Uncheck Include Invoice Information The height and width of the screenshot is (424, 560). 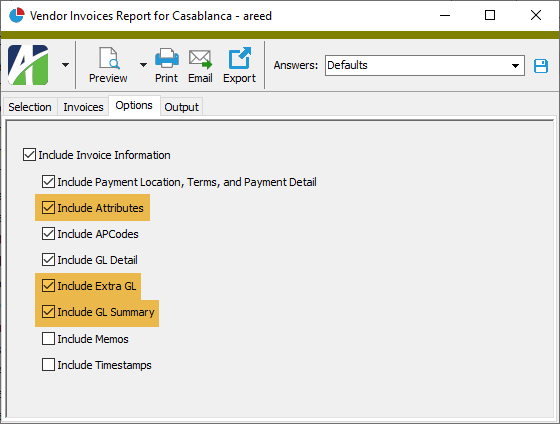29,155
